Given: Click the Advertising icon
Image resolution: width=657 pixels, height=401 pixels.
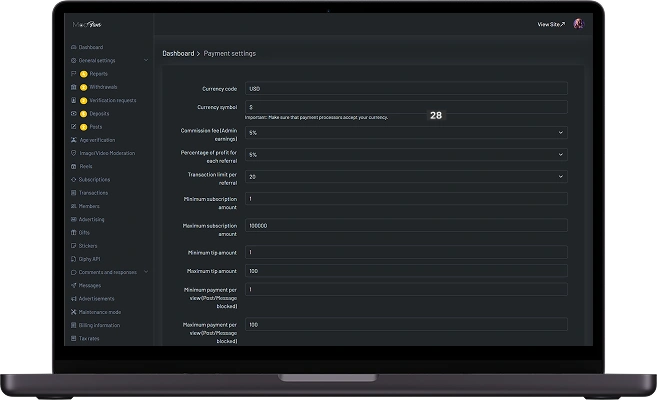Looking at the screenshot, I should 74,219.
